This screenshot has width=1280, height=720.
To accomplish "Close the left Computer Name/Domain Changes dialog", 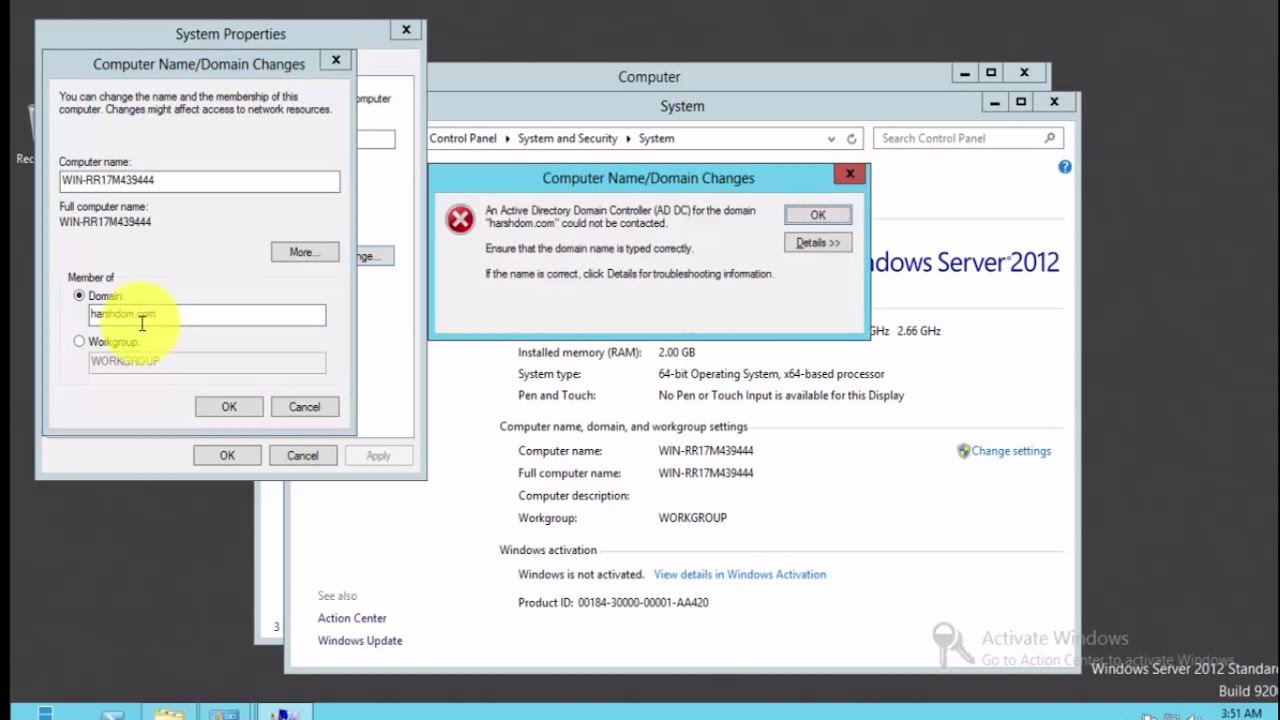I will (x=336, y=60).
